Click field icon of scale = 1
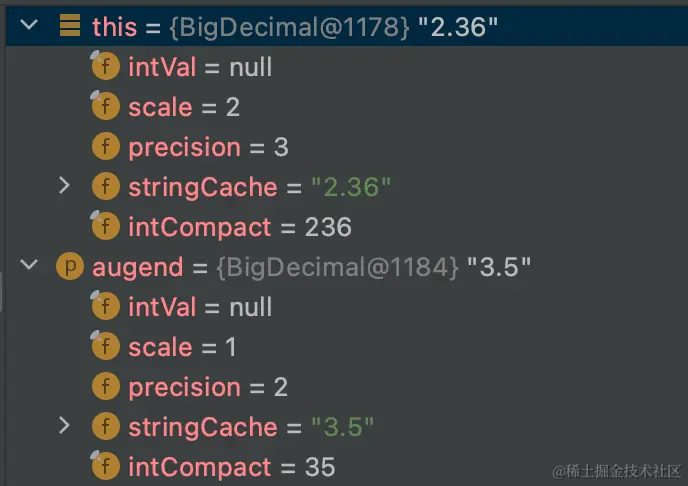 click(105, 346)
